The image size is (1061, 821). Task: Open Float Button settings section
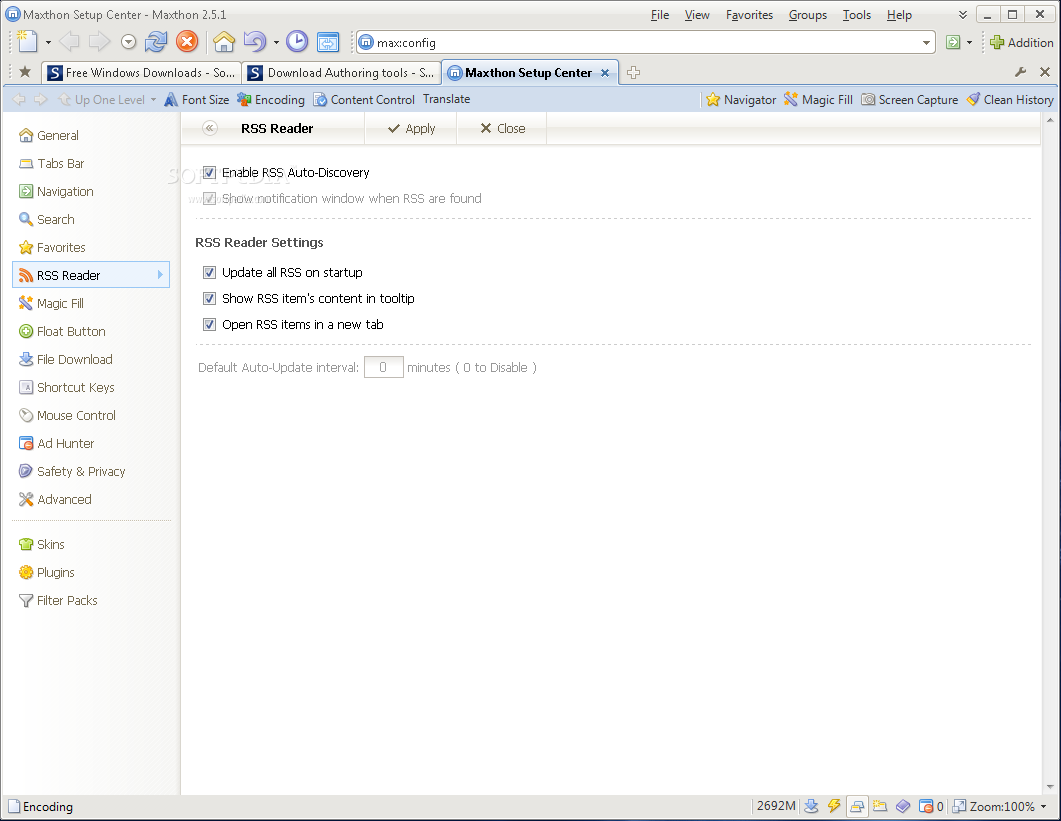tap(91, 331)
